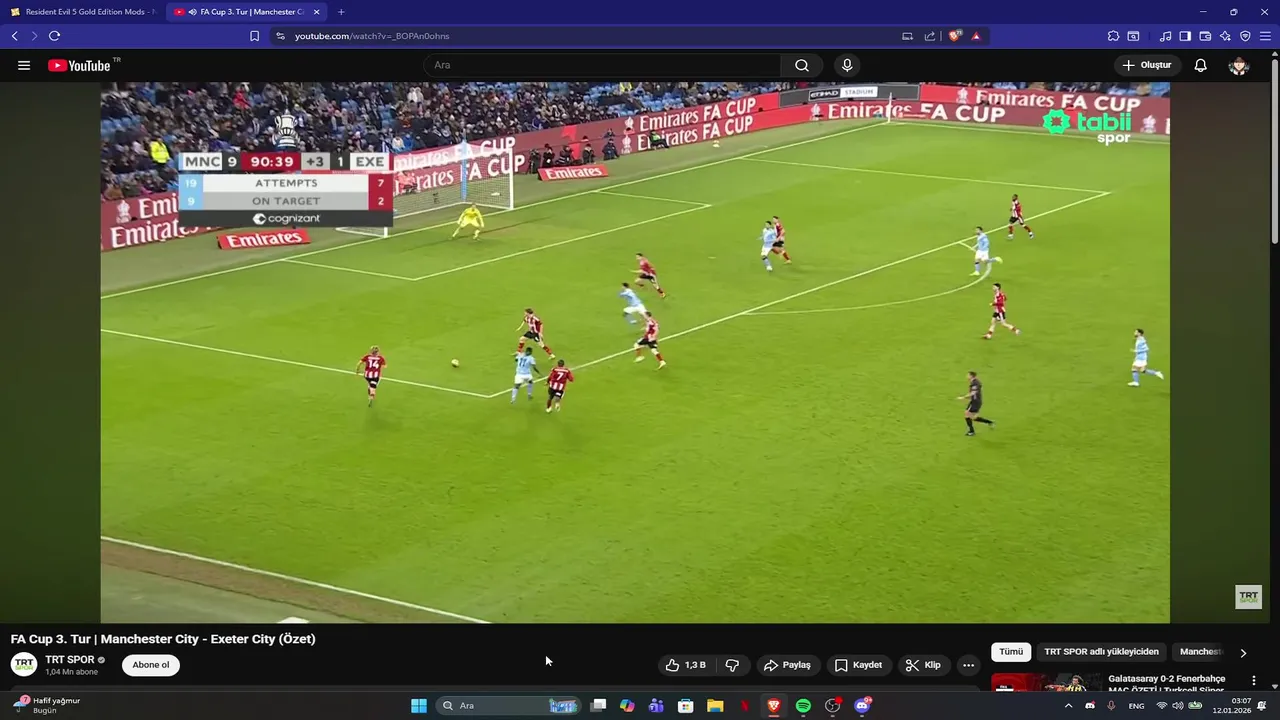
Task: Reload the current page
Action: point(54,36)
